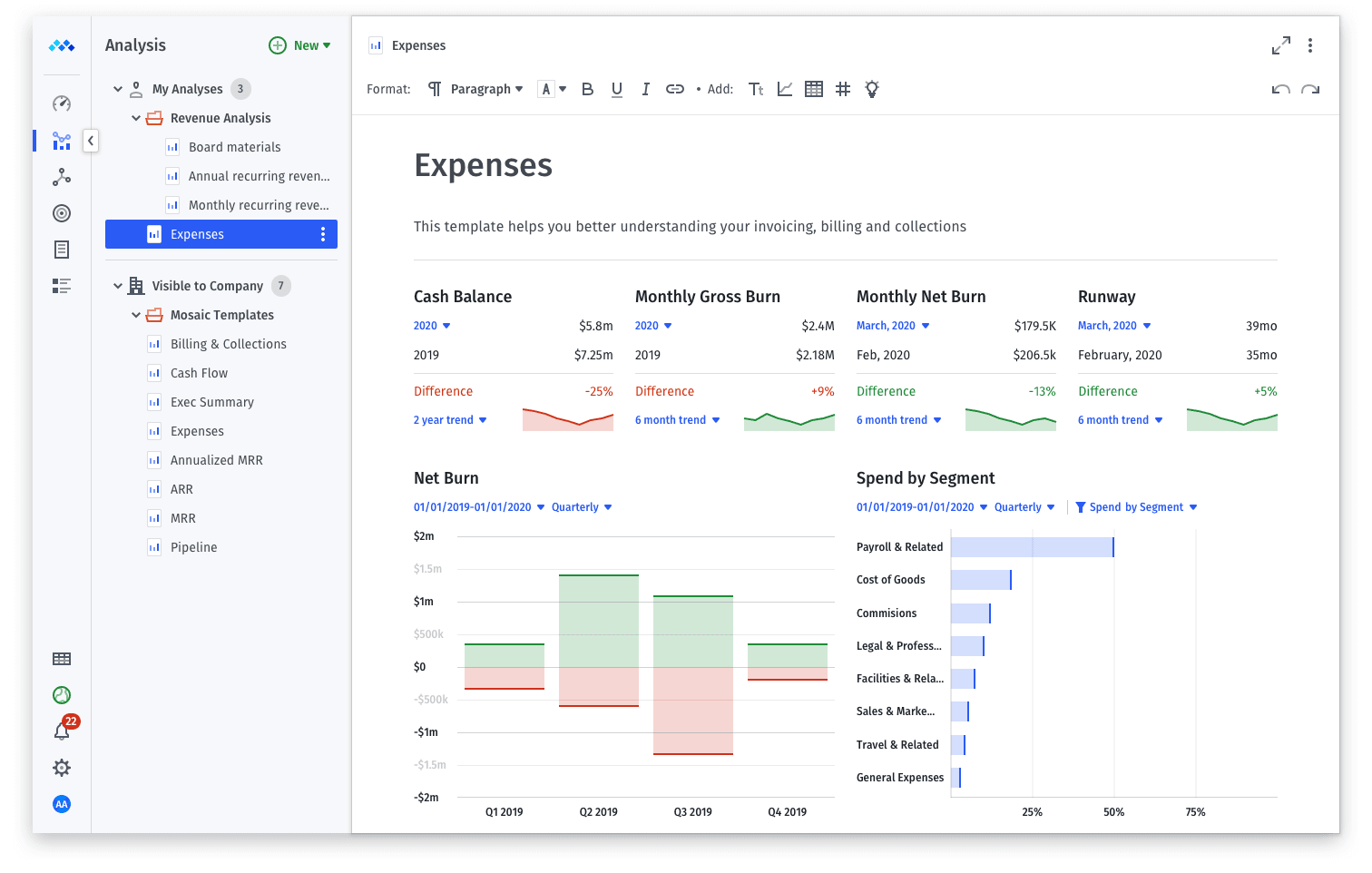Screen dimensions: 1372x873
Task: Toggle italic formatting
Action: [x=645, y=89]
